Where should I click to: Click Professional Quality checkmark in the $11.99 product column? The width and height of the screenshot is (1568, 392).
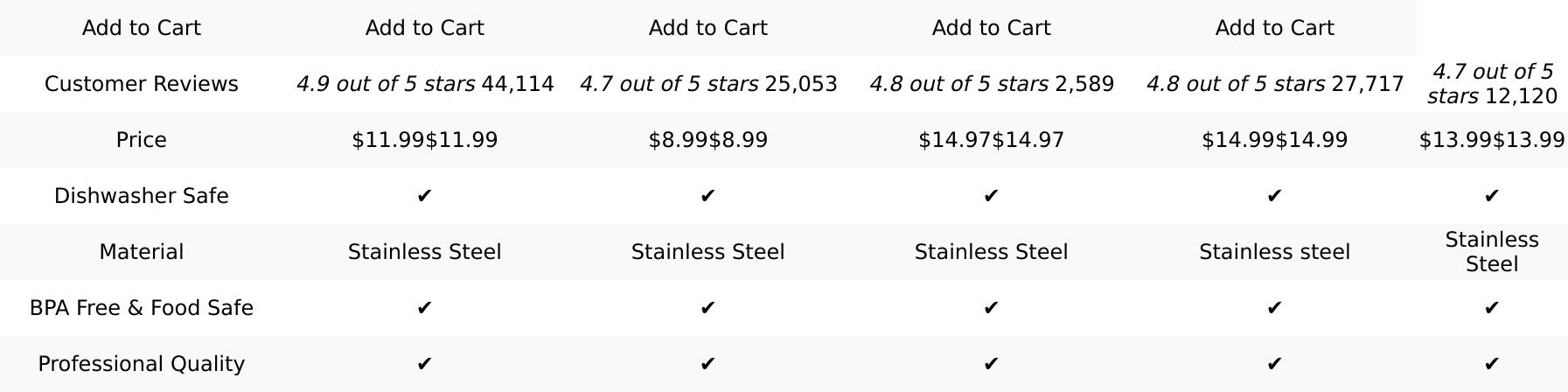424,364
